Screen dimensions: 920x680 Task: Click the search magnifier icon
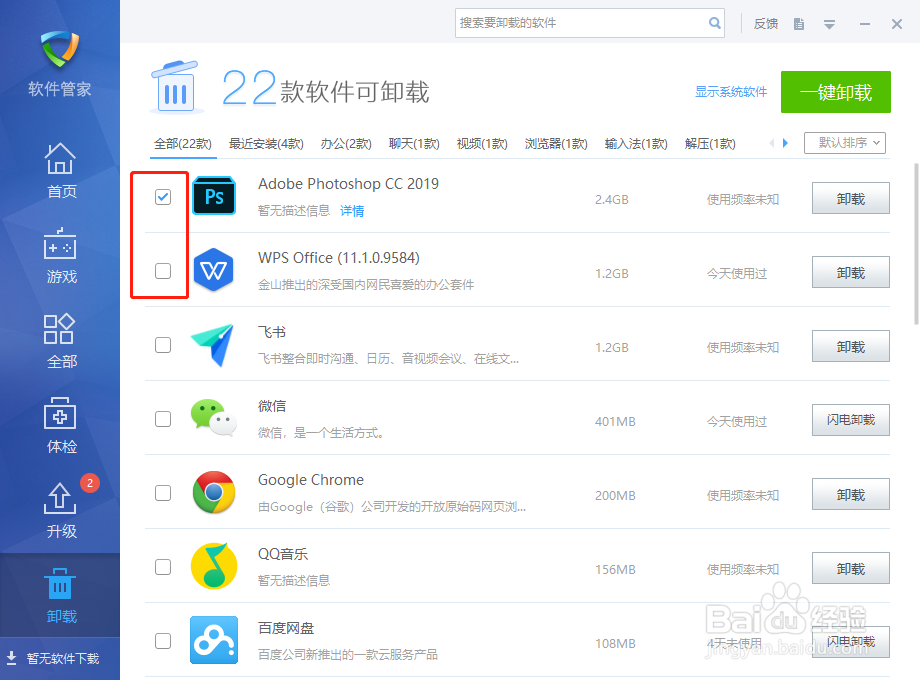(x=714, y=22)
